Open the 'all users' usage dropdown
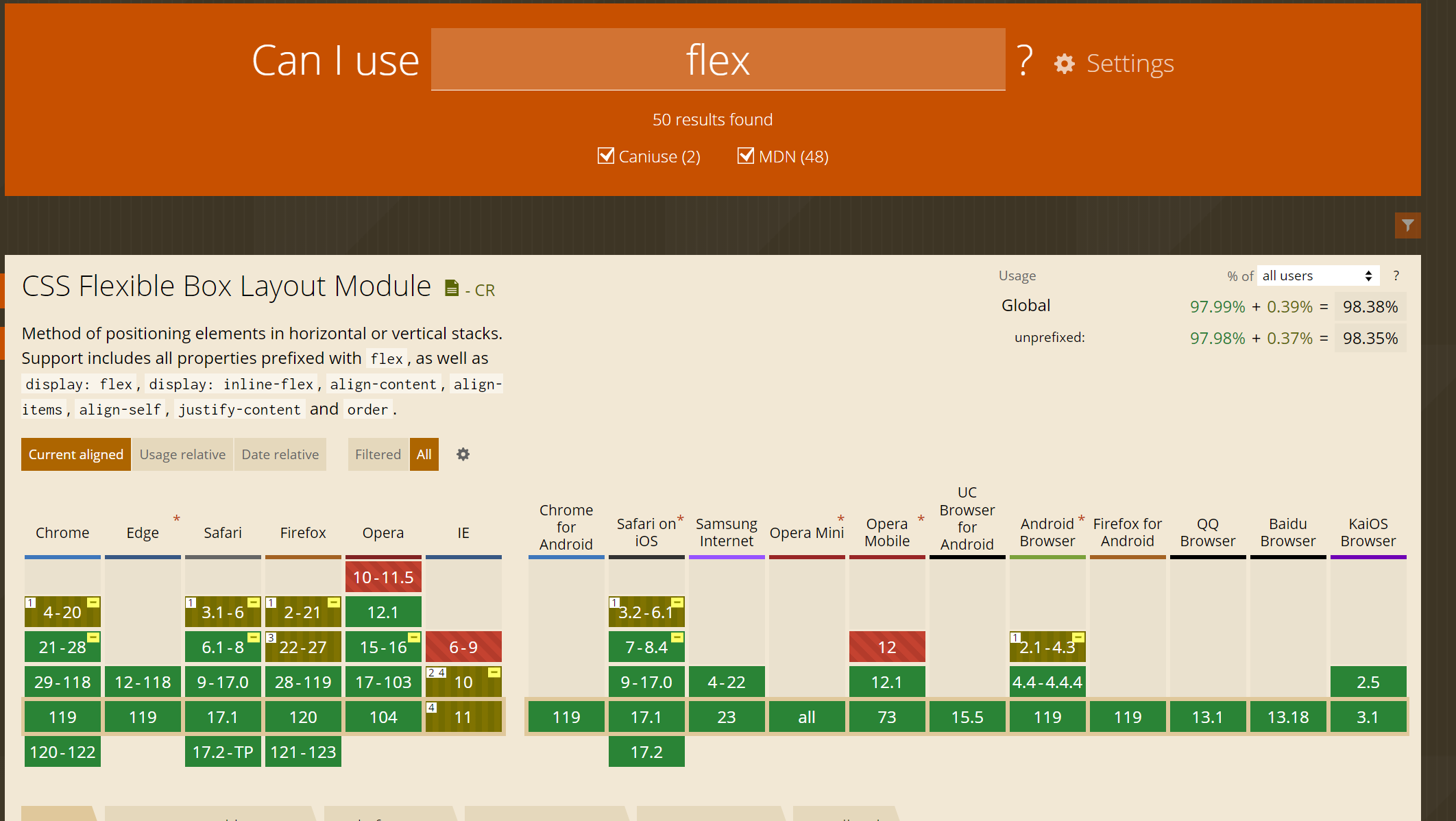 (1317, 275)
